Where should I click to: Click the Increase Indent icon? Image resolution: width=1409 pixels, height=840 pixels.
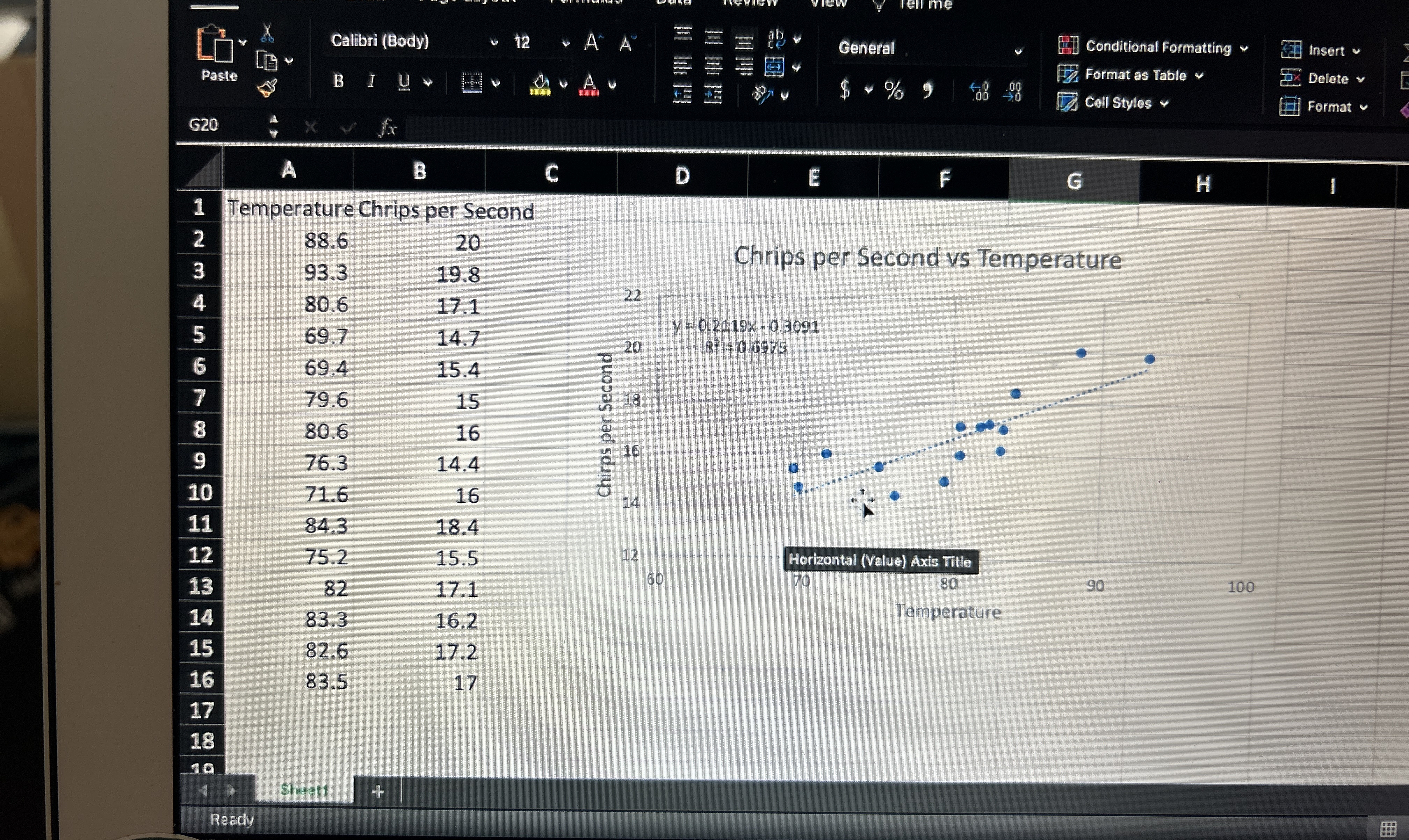point(713,95)
